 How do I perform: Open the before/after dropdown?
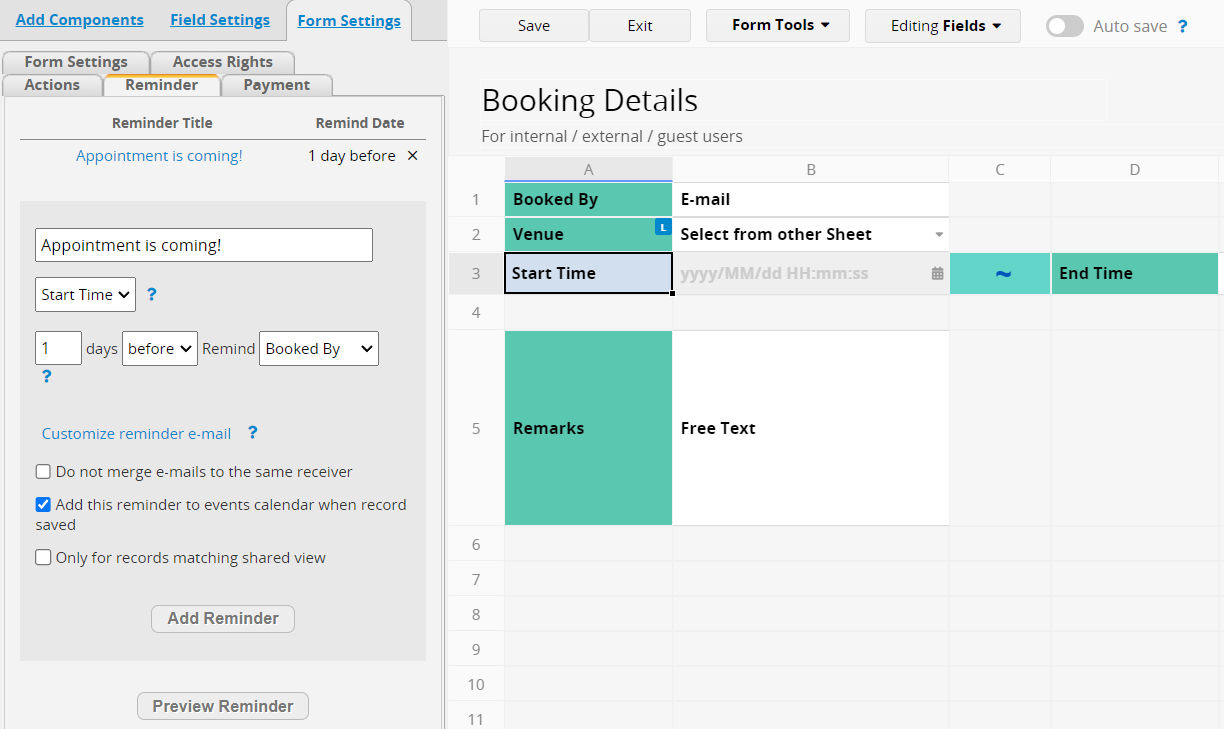[x=160, y=349]
